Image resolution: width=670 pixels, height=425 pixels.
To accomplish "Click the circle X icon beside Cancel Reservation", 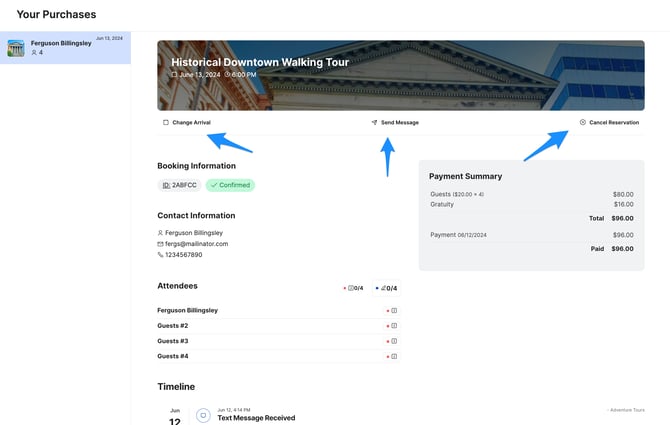I will 582,122.
